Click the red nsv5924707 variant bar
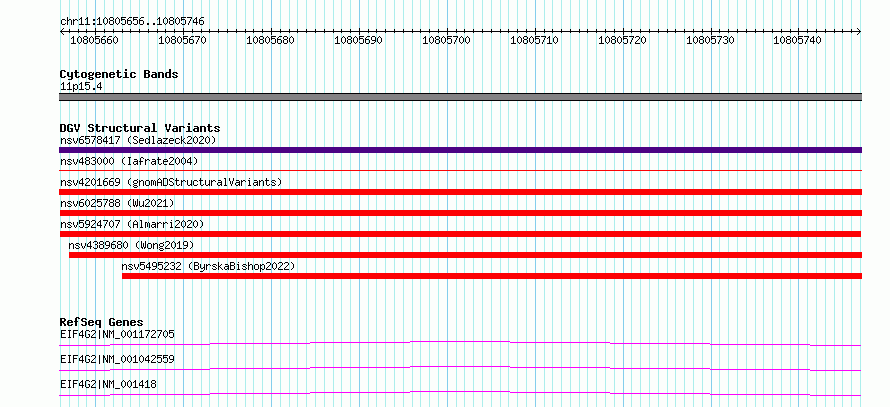 [x=460, y=234]
